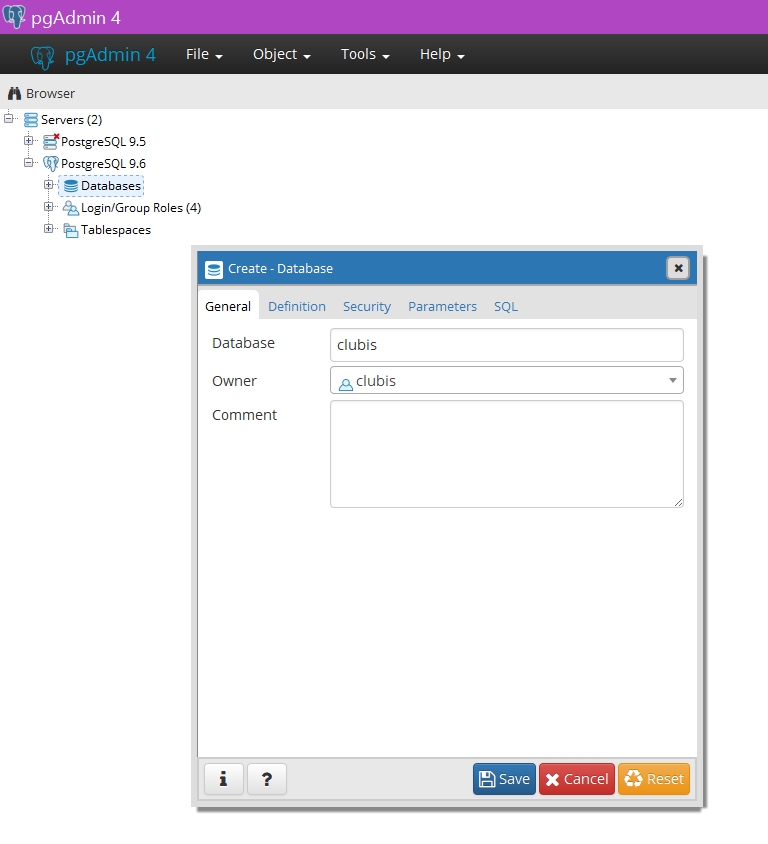This screenshot has height=844, width=768.
Task: Switch to the General tab
Action: tap(228, 306)
